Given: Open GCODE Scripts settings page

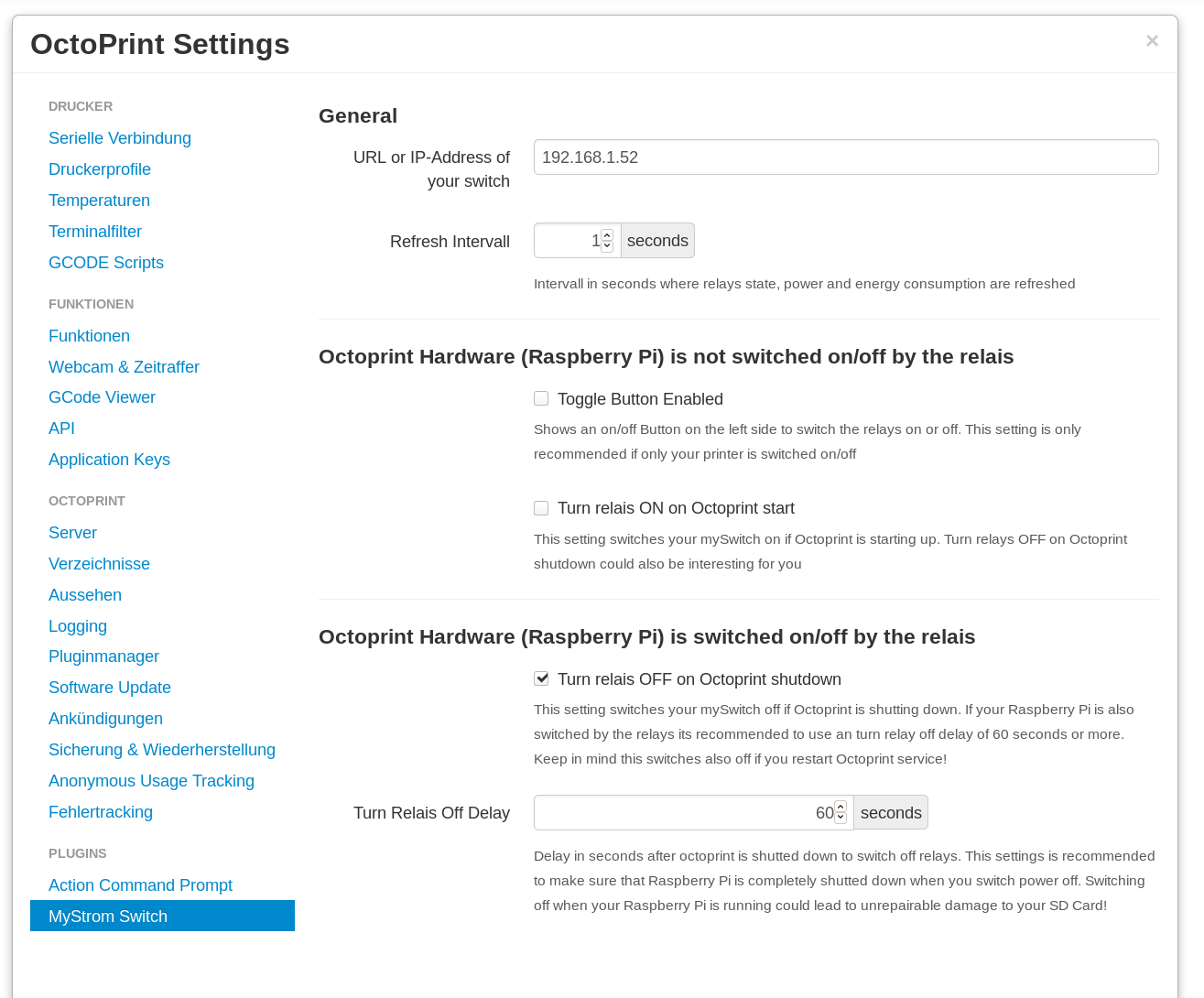Looking at the screenshot, I should [106, 263].
